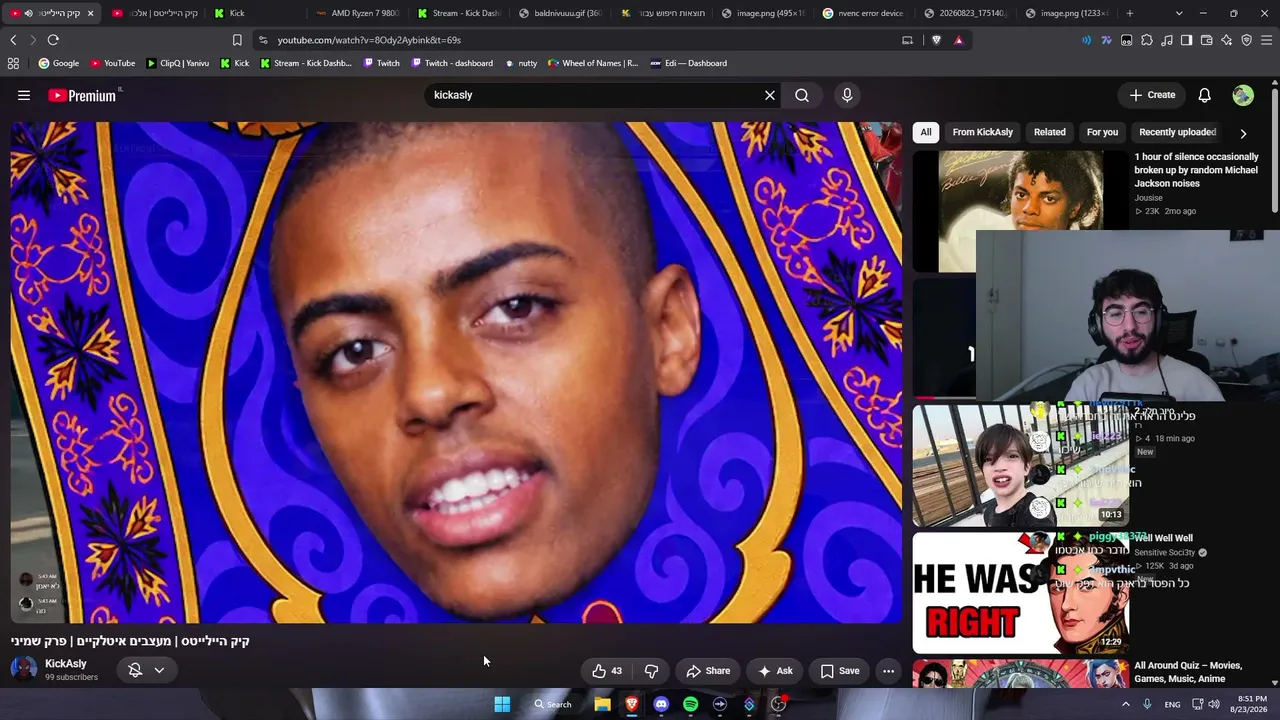
Task: Show more filter chips with arrow
Action: pos(1243,133)
